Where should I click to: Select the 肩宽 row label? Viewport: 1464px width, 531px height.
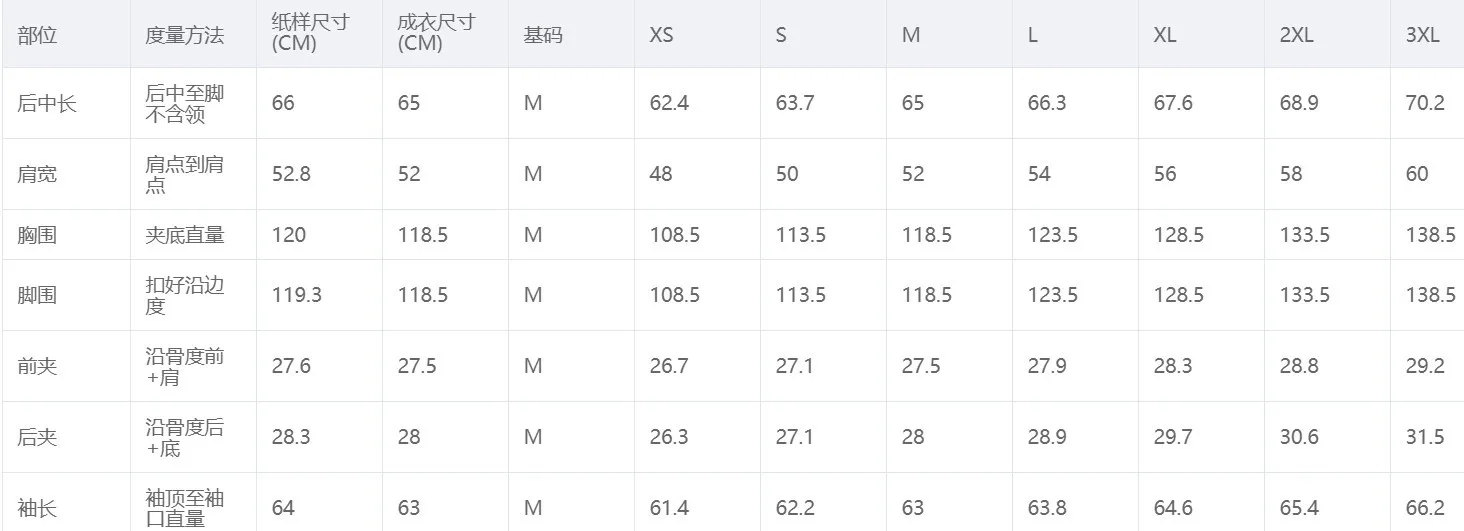click(x=38, y=174)
